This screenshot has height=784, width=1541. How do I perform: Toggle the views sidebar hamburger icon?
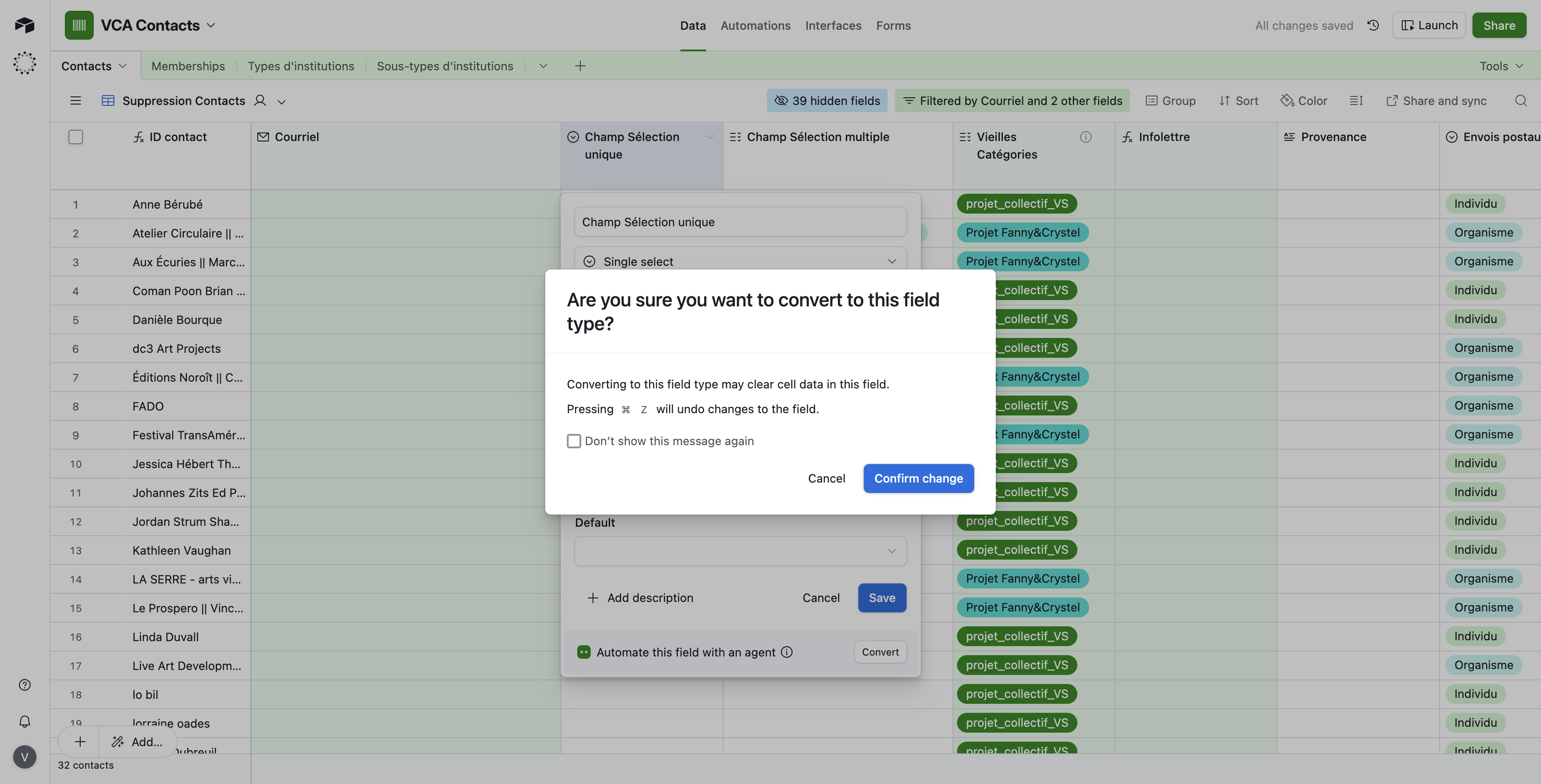tap(75, 100)
